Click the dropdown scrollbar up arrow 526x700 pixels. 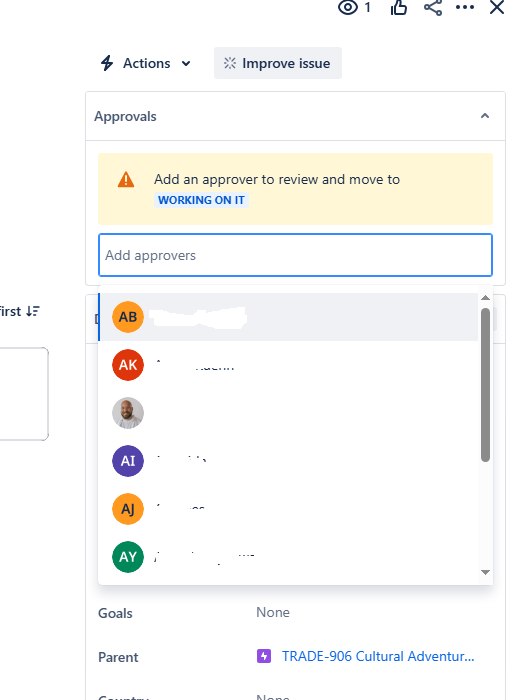point(485,298)
